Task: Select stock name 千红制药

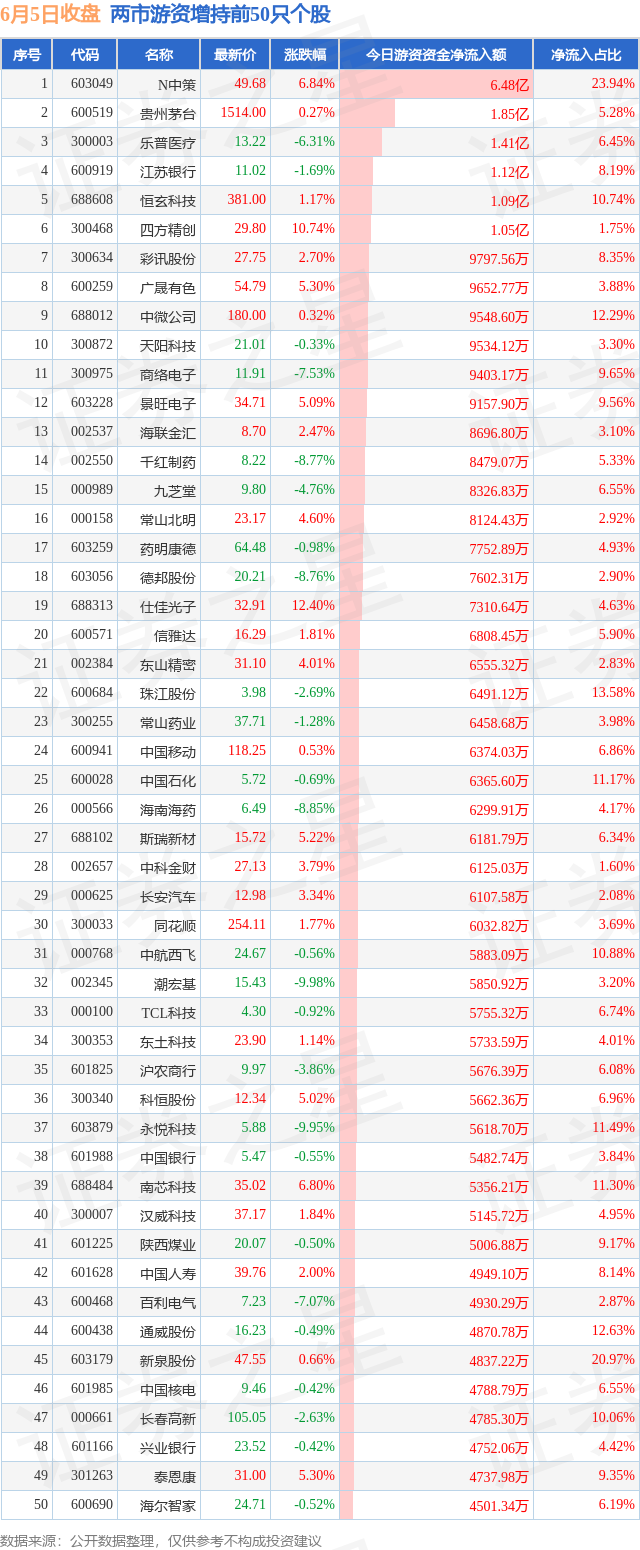Action: pos(168,461)
